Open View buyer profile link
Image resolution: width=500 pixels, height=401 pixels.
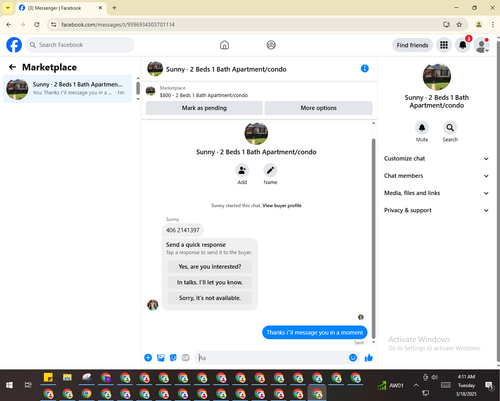point(282,206)
